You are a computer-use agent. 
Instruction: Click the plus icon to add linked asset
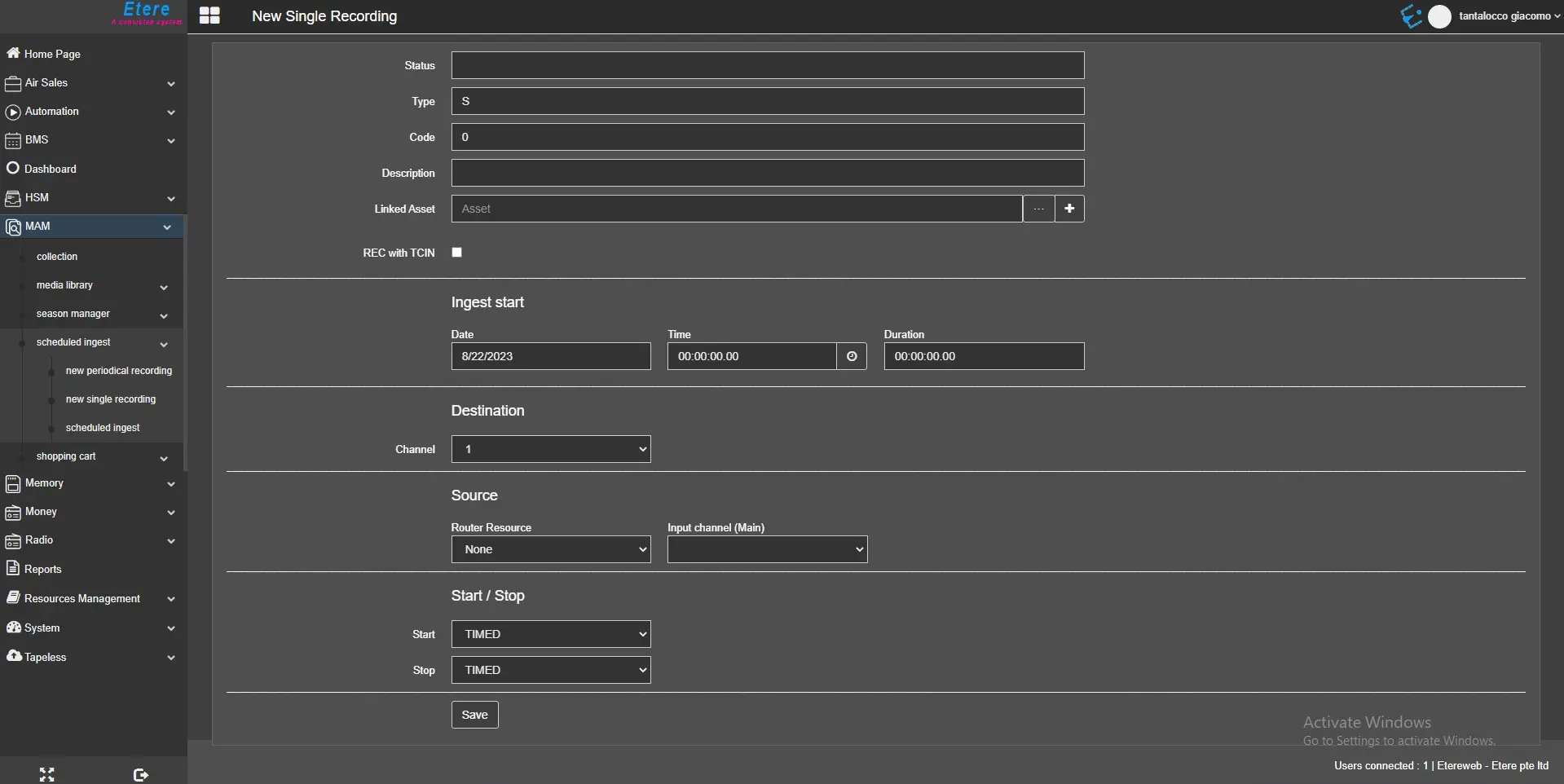[1069, 209]
